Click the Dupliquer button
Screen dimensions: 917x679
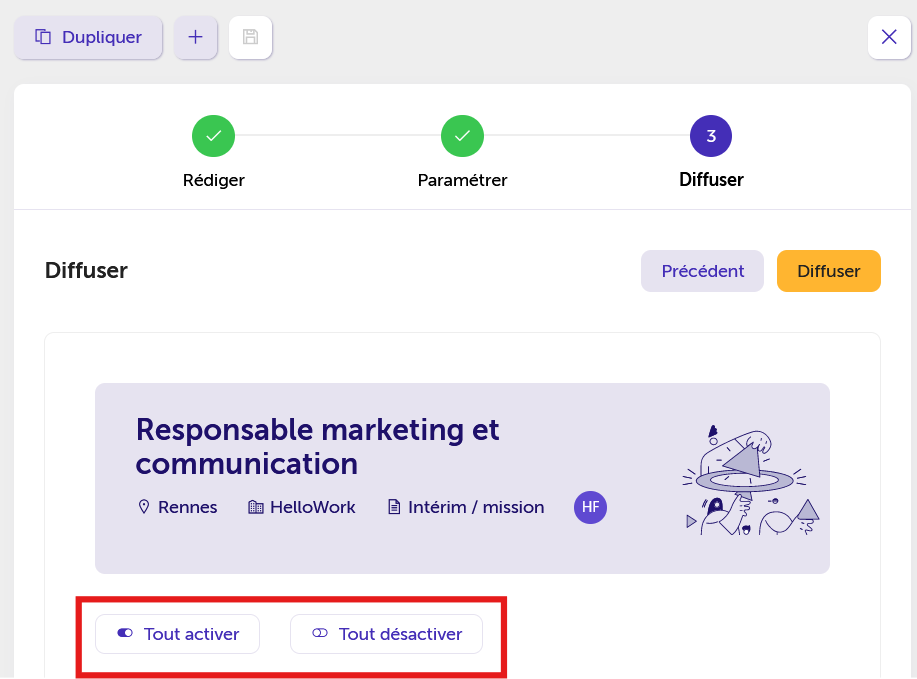[x=88, y=37]
